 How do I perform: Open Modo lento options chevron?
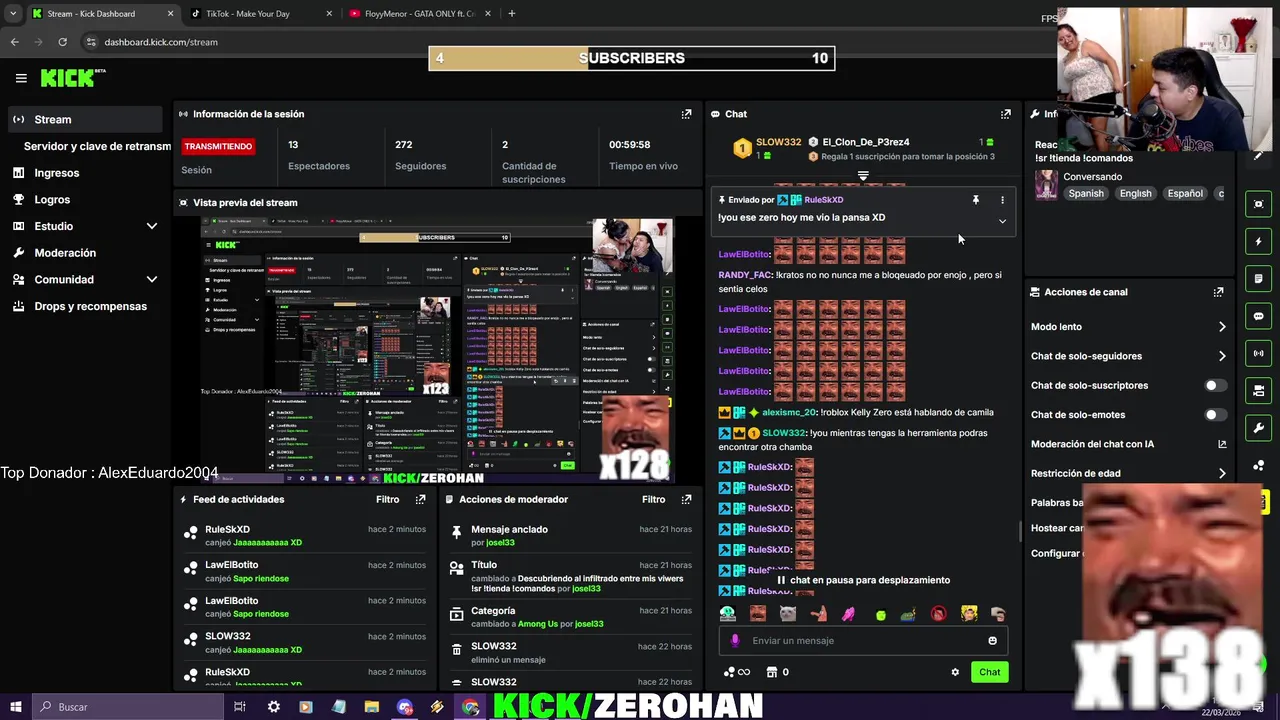pyautogui.click(x=1222, y=327)
